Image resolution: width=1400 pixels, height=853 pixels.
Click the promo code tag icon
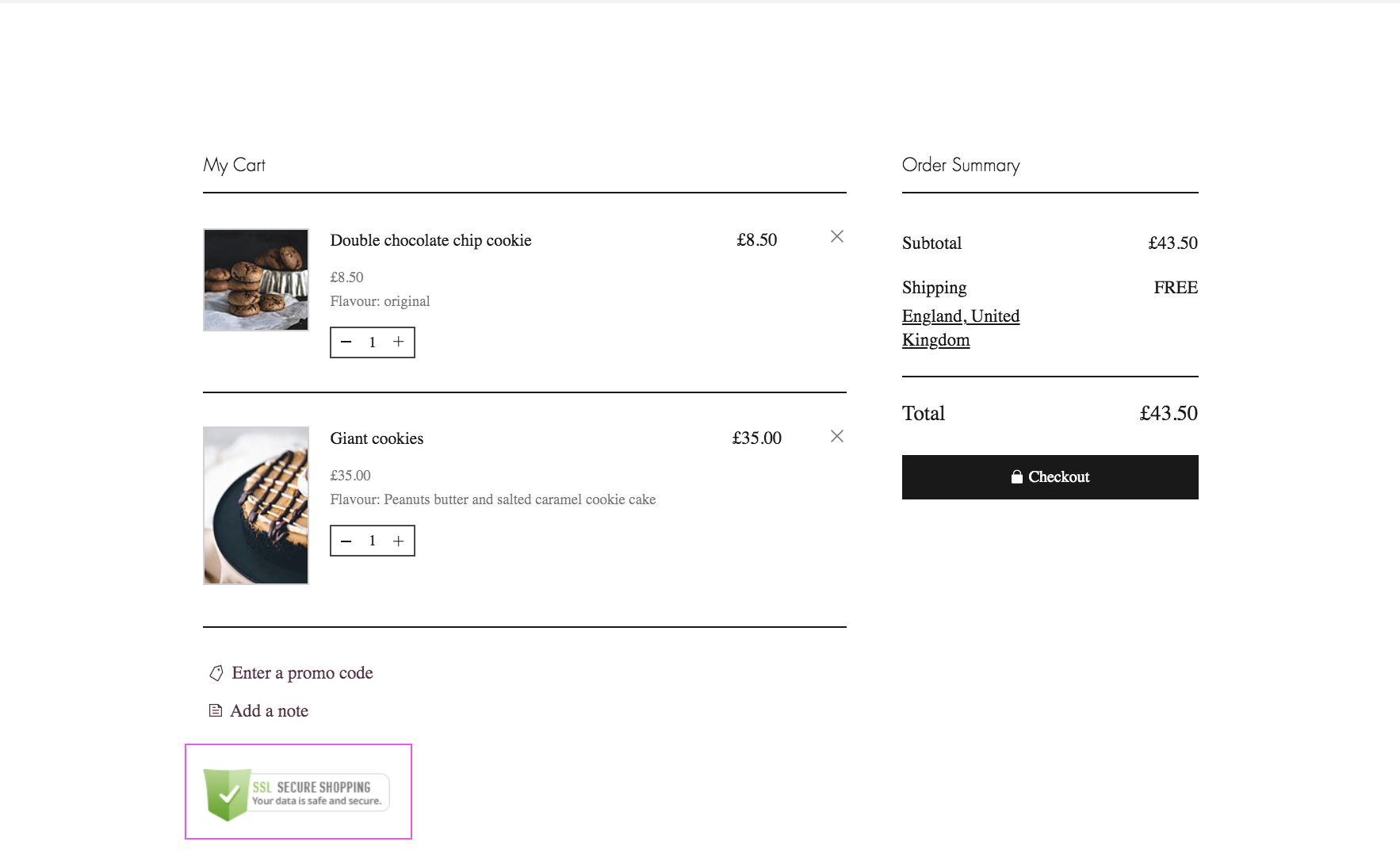click(x=216, y=673)
